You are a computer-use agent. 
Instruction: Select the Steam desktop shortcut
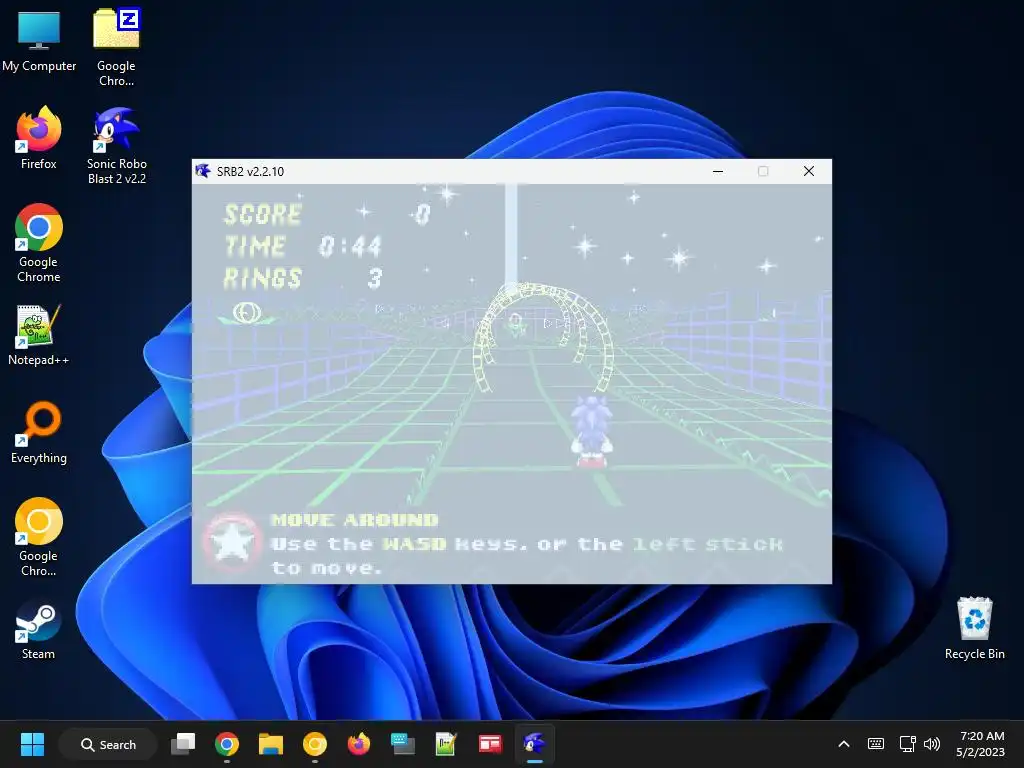39,629
